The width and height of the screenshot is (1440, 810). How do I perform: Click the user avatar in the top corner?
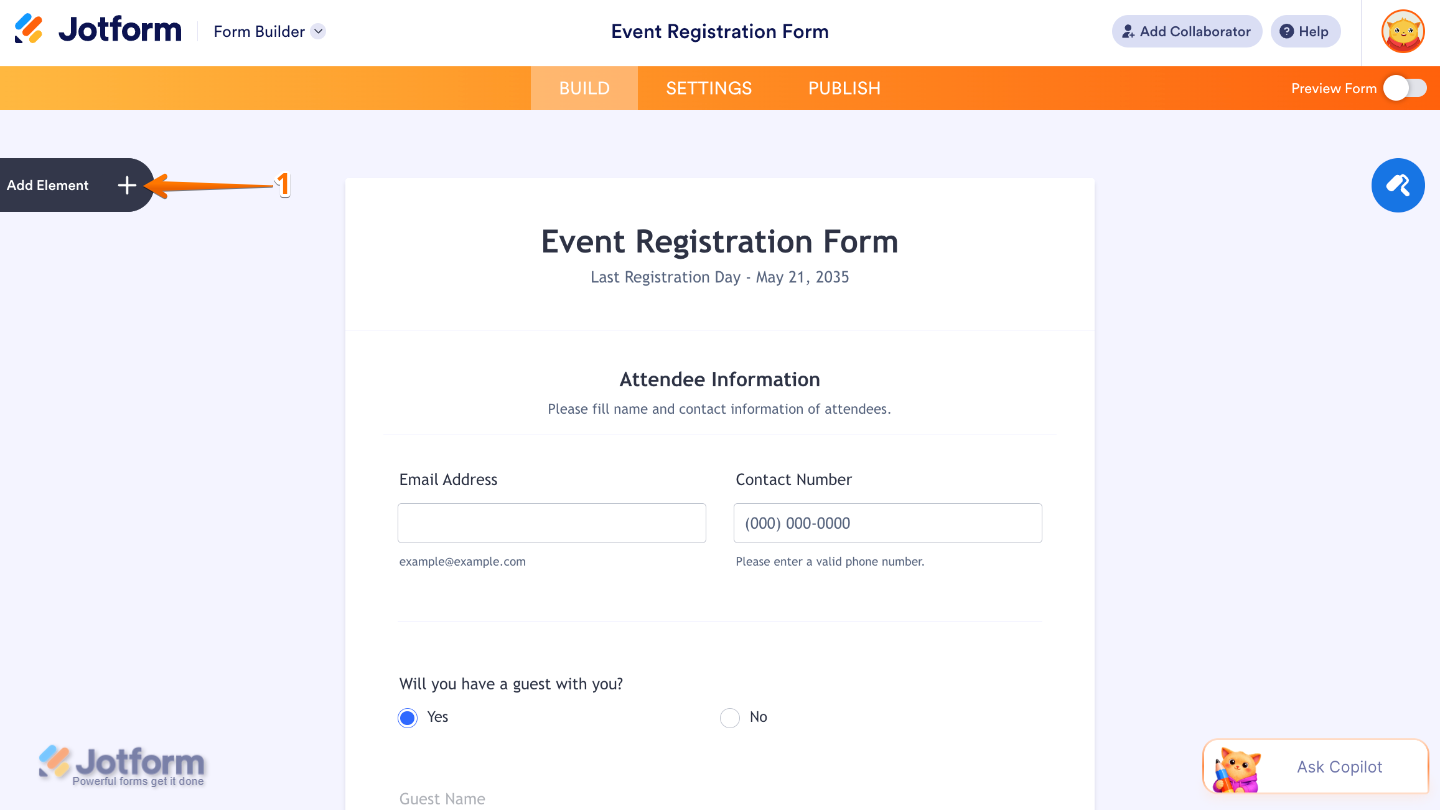1402,31
